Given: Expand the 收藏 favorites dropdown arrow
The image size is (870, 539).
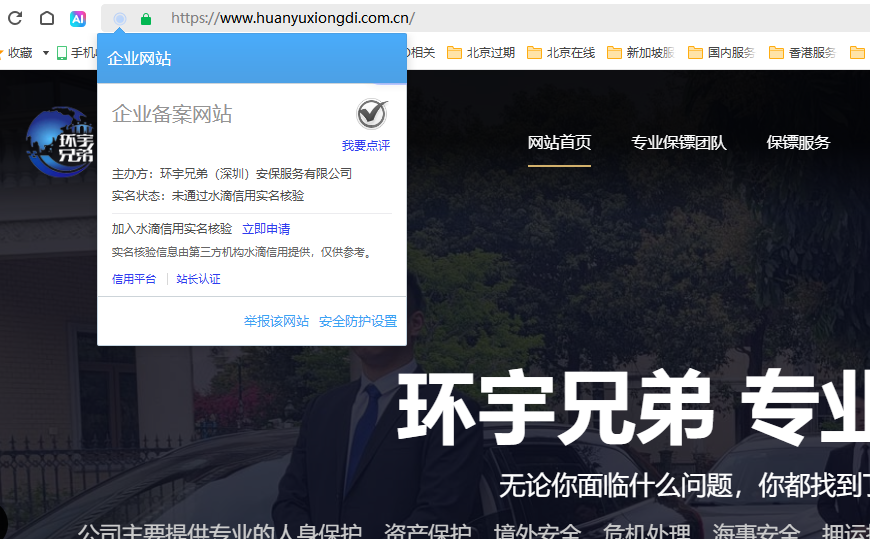Looking at the screenshot, I should [x=46, y=53].
